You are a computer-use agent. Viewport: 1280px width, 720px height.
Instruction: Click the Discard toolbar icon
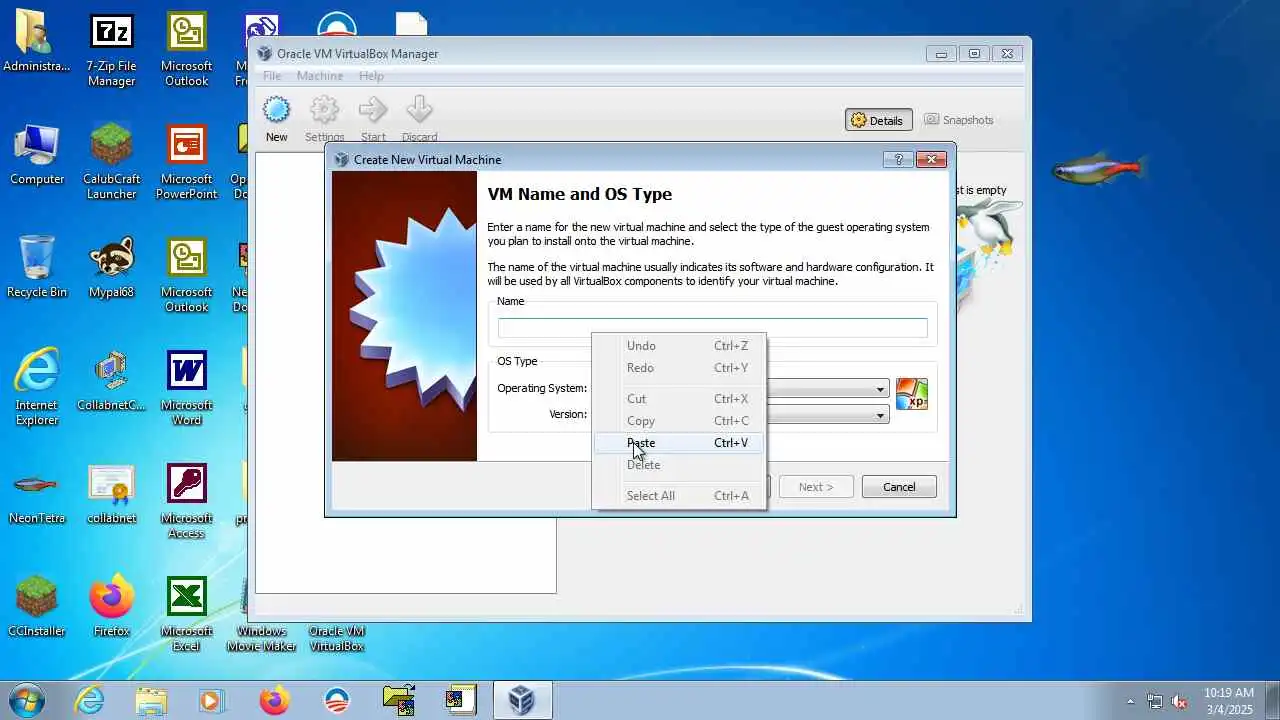click(x=419, y=119)
